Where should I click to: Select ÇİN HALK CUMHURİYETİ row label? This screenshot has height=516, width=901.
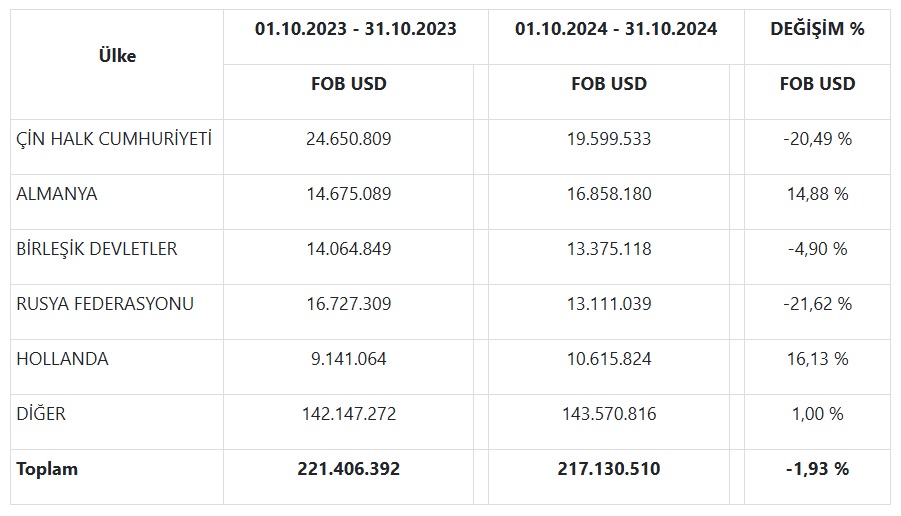114,139
